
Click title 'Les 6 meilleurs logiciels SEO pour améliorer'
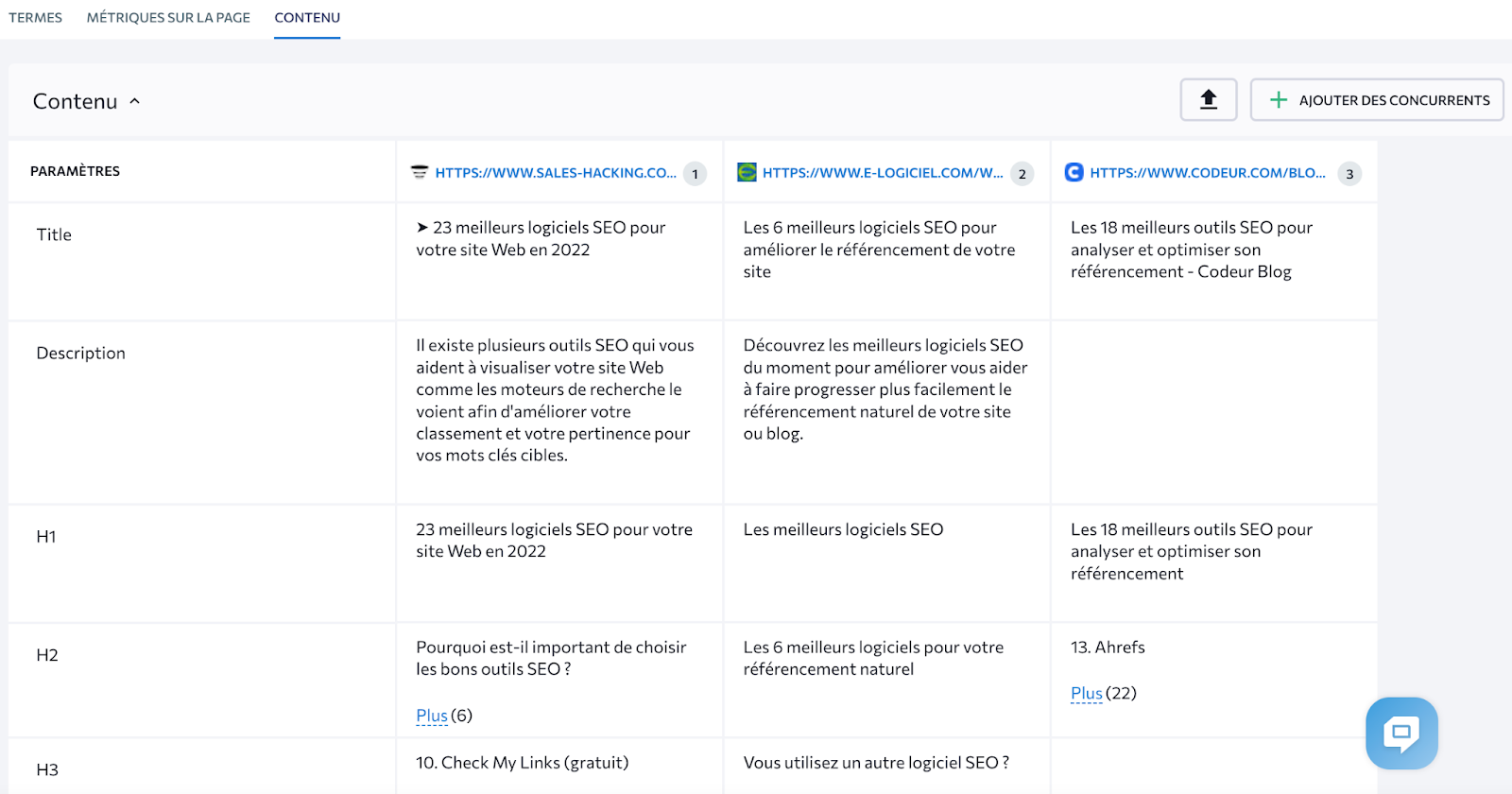879,250
